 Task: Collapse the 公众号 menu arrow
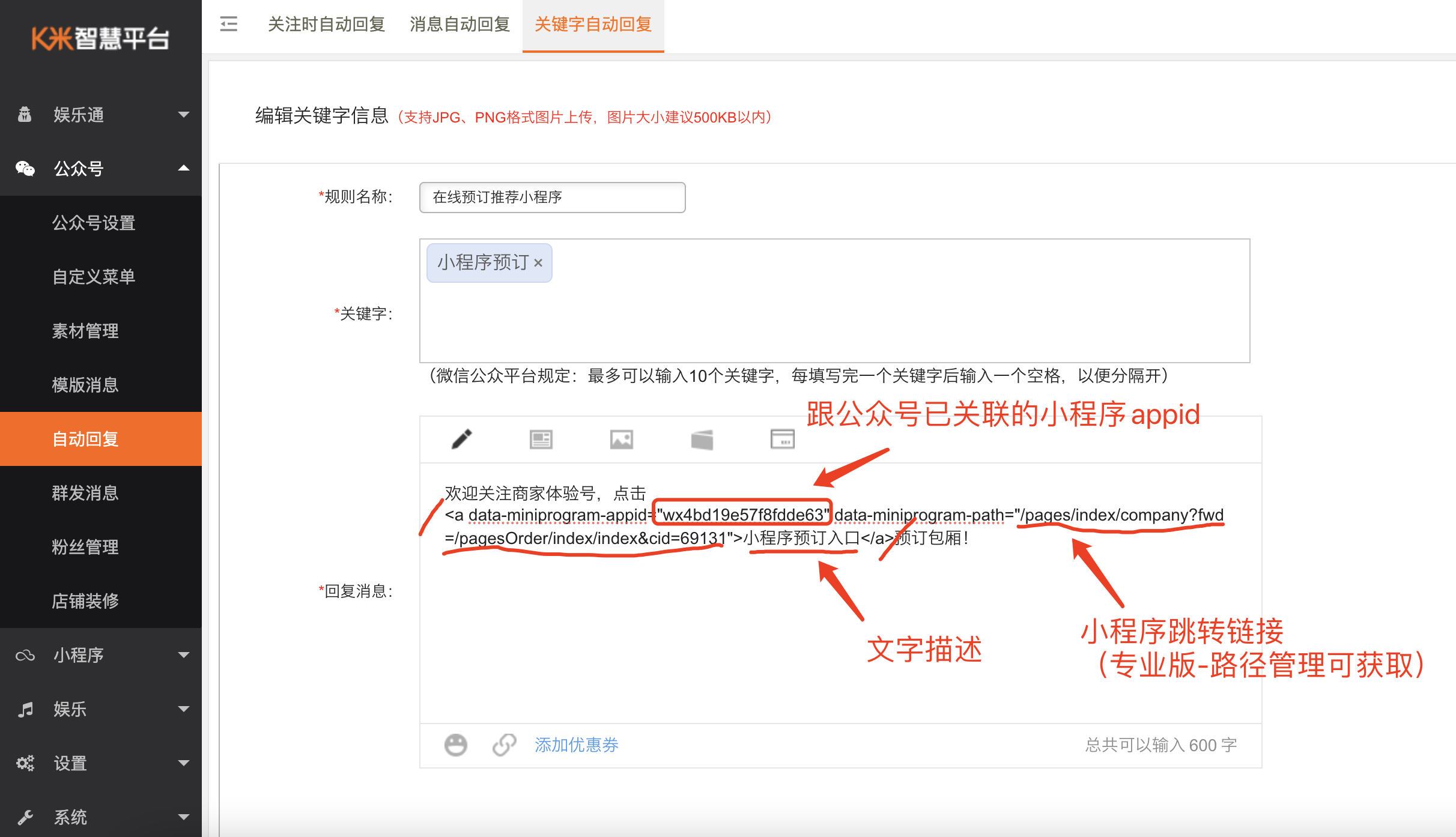click(x=184, y=168)
